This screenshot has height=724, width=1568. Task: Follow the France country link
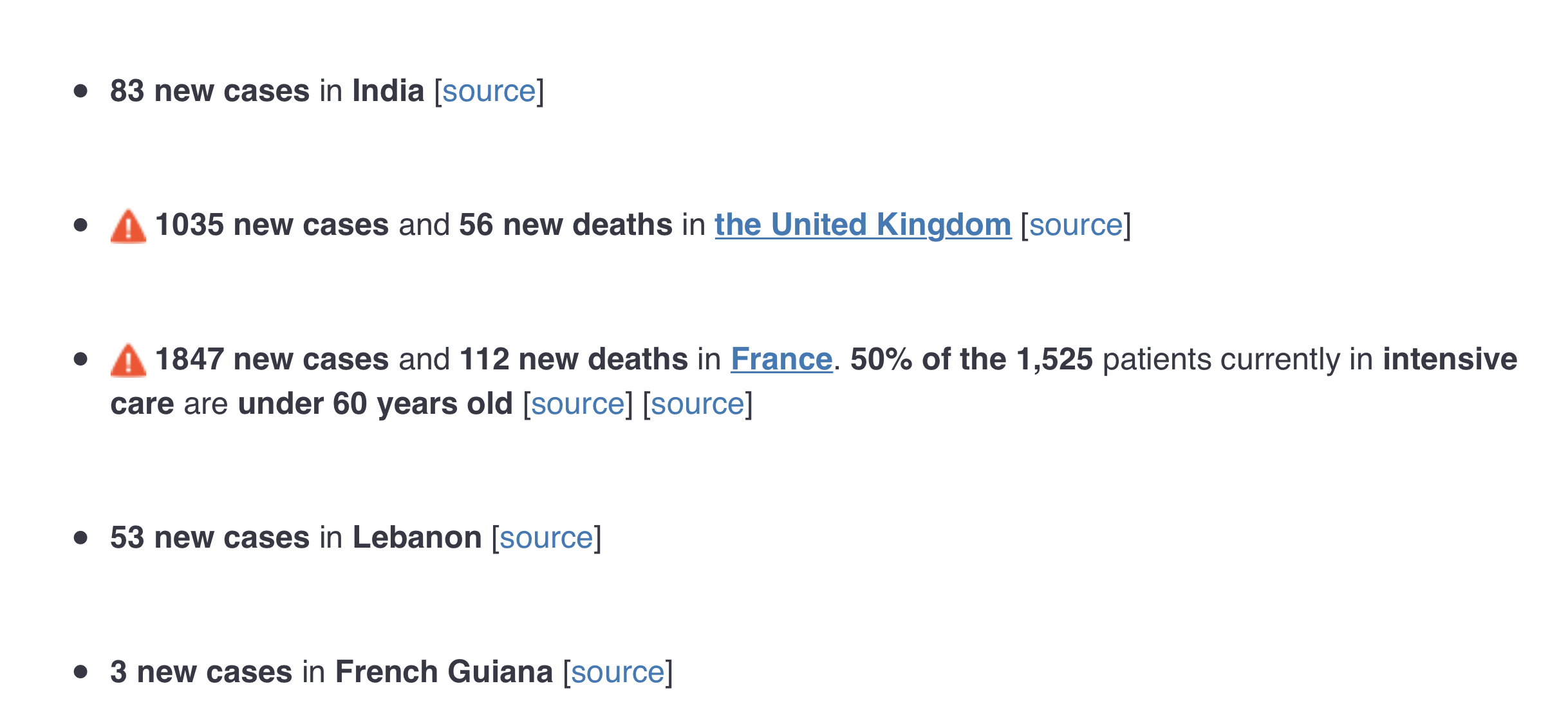click(x=781, y=359)
